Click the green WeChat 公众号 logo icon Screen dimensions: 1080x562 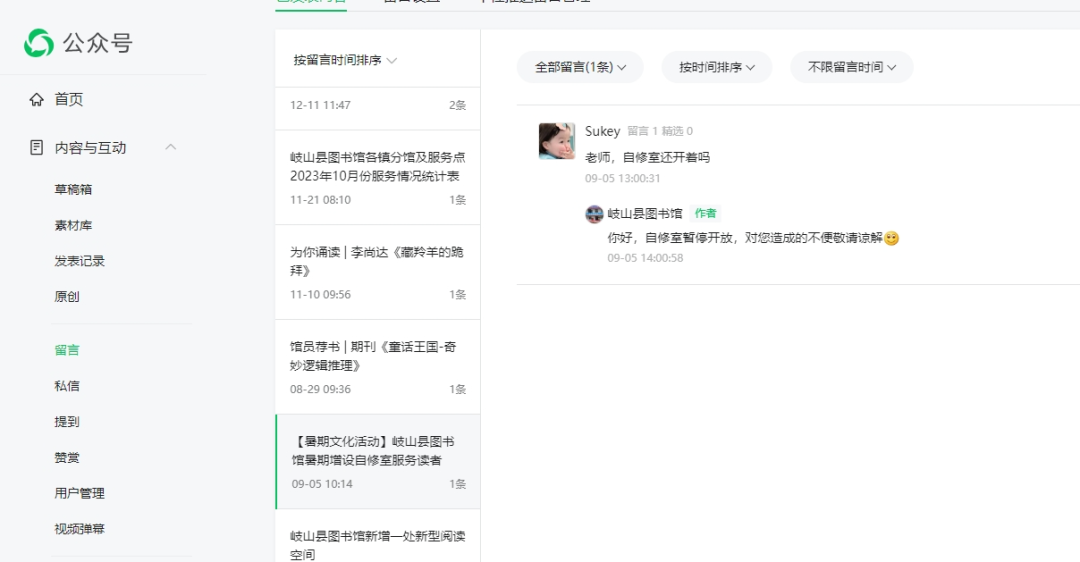click(x=39, y=43)
